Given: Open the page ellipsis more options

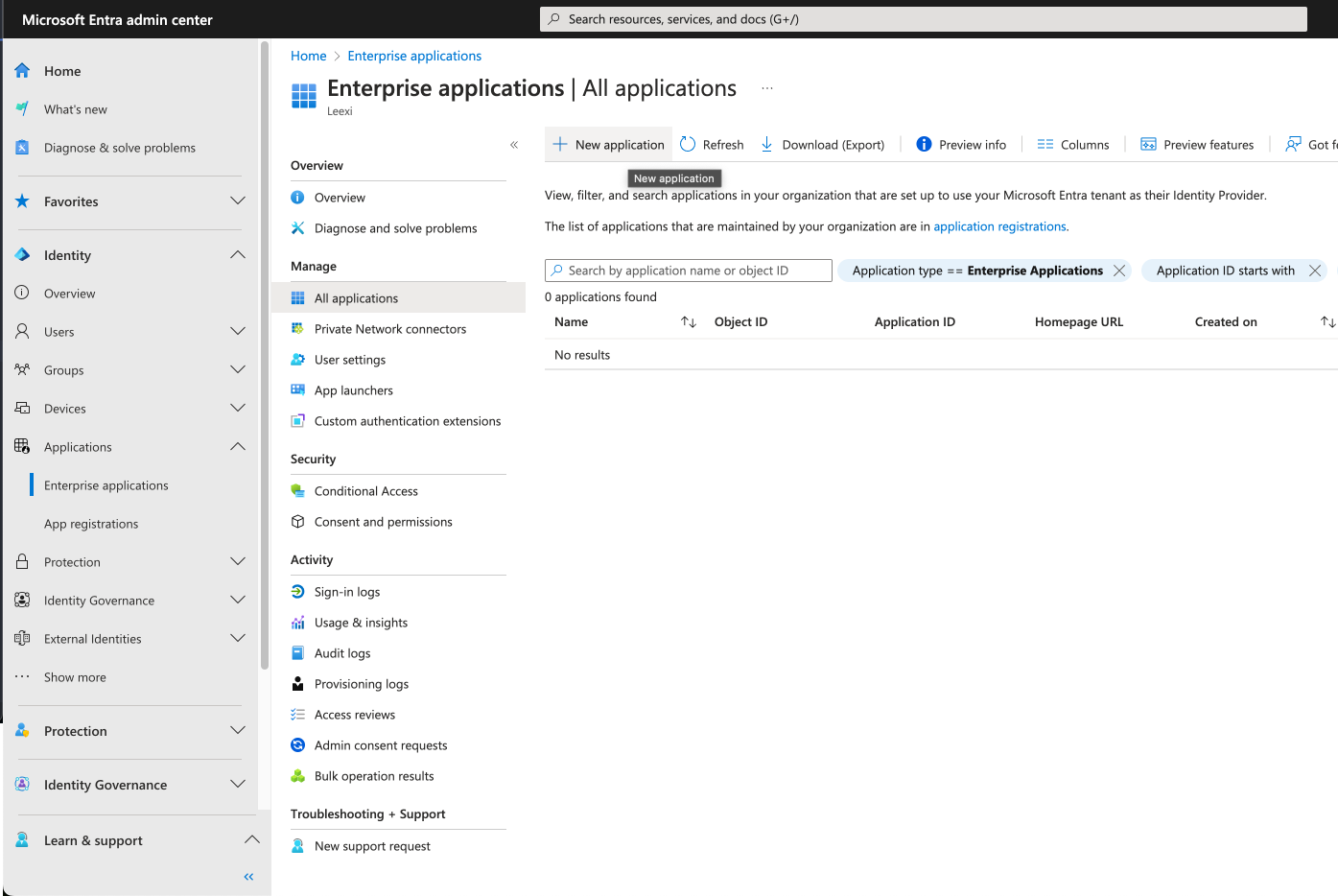Looking at the screenshot, I should pyautogui.click(x=767, y=88).
